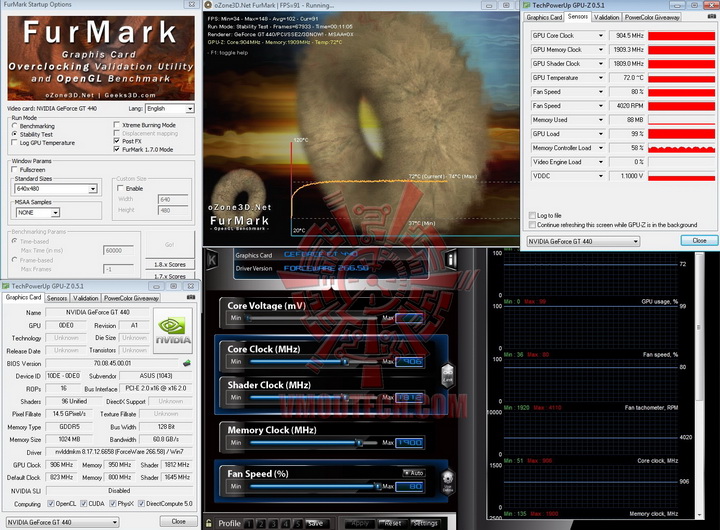Switch to Sensors tab in lower GPU-Z window
720x530 pixels.
coord(57,298)
